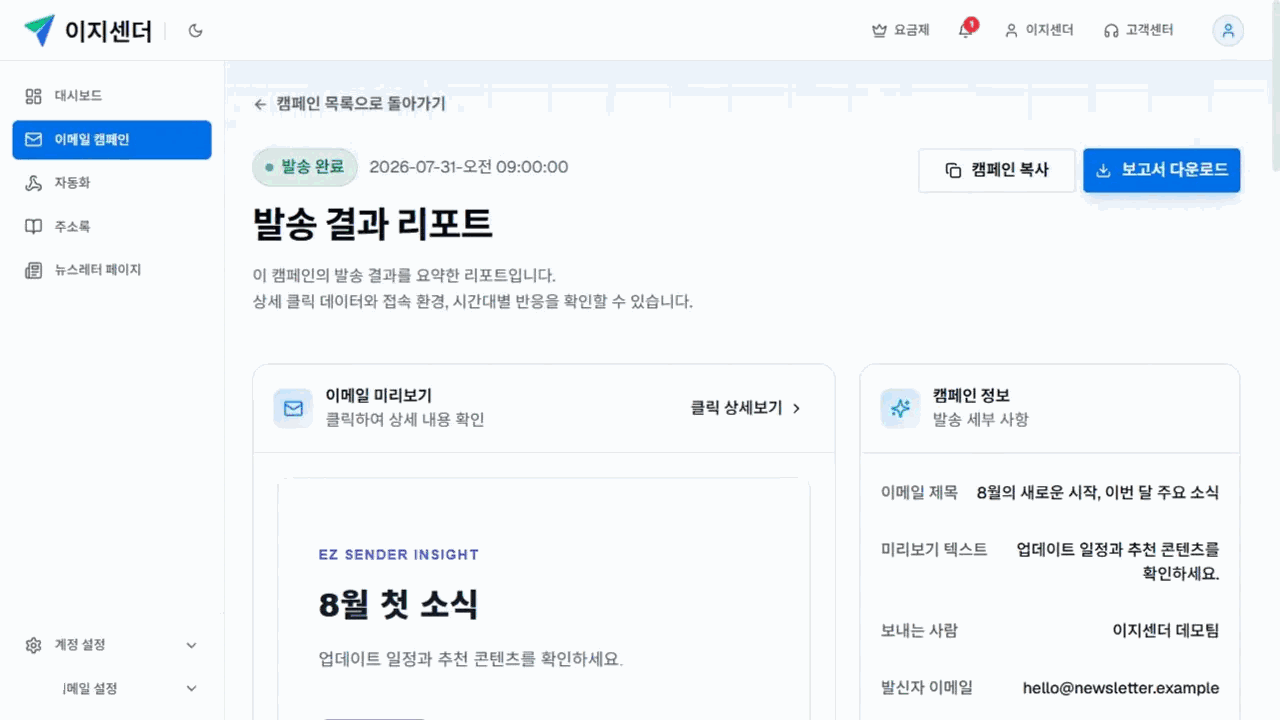The image size is (1280, 720).
Task: Click the 계정 설정 gear icon
Action: tap(33, 645)
